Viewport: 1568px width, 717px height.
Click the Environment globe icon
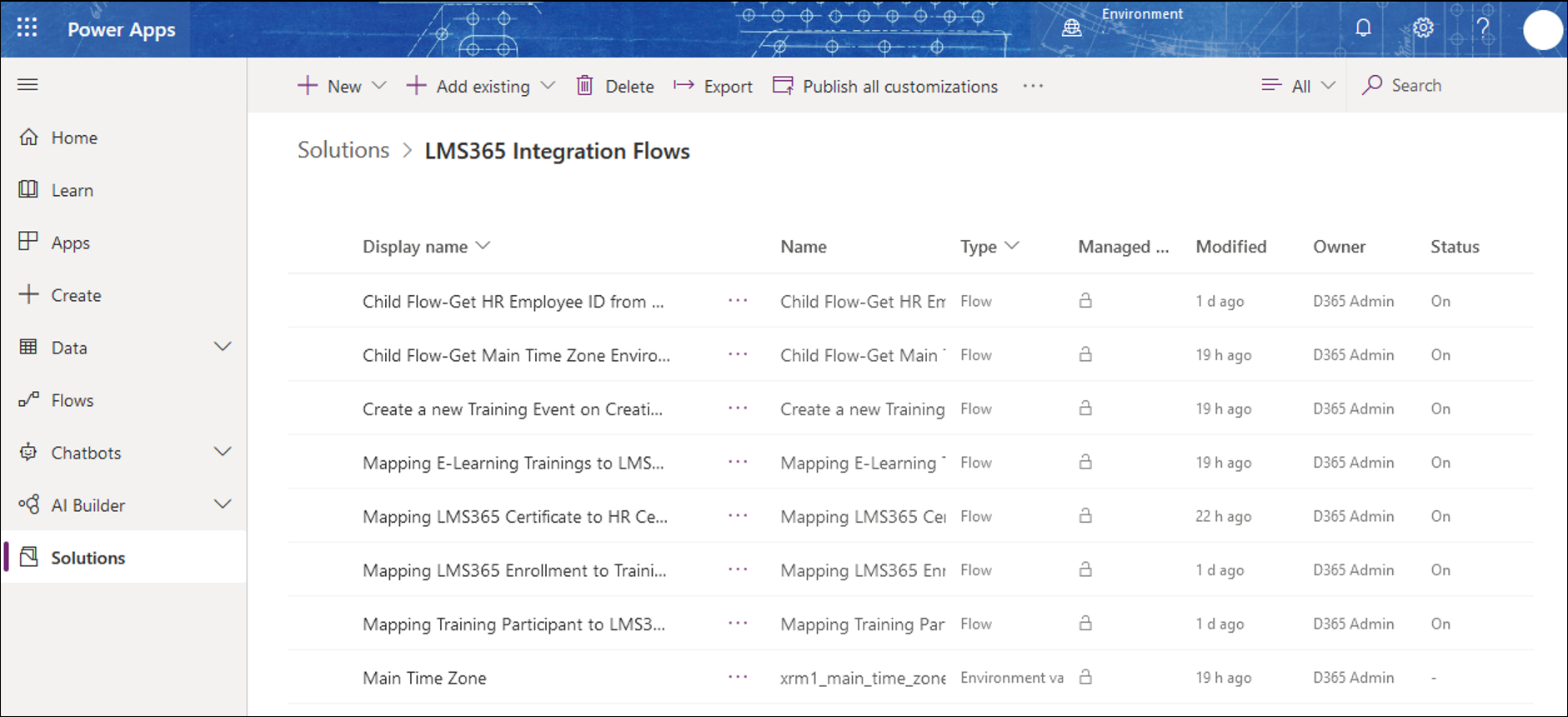tap(1072, 28)
